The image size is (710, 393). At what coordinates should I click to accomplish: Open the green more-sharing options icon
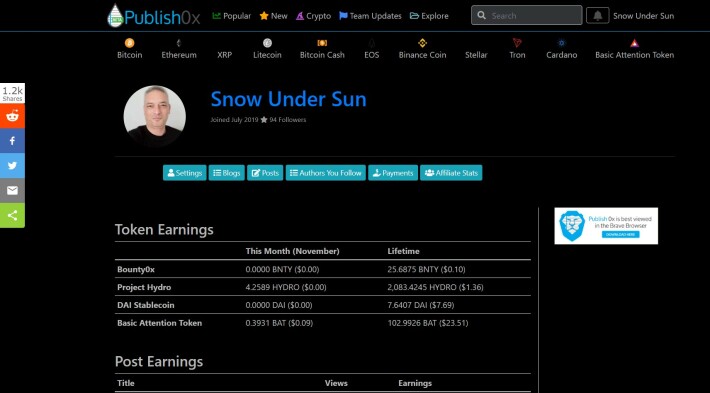12,216
